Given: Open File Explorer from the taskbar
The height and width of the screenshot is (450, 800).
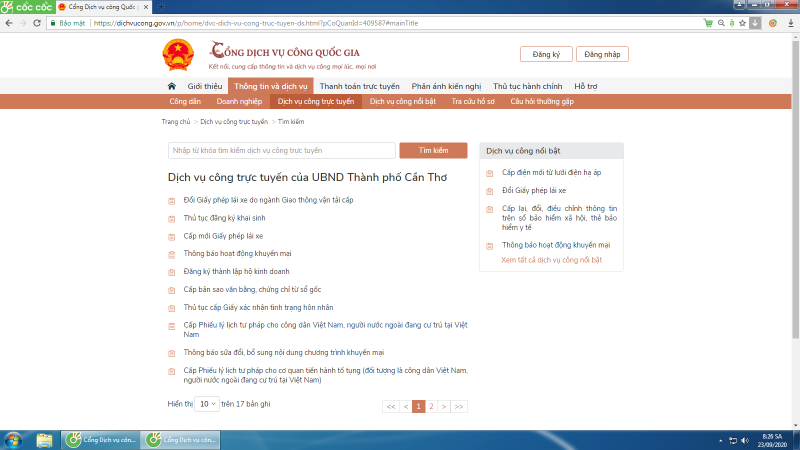Looking at the screenshot, I should [44, 439].
